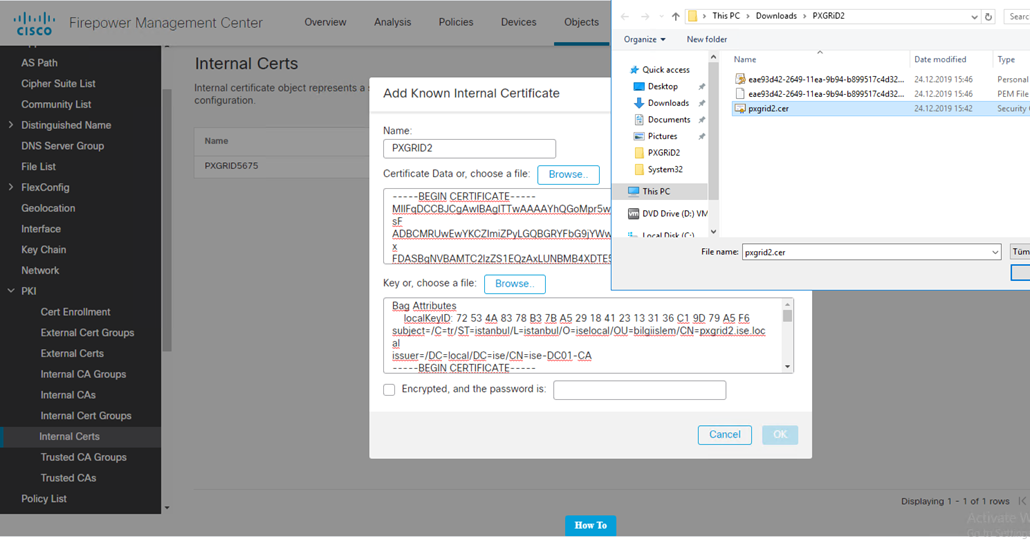Open Key Chain in sidebar
Image resolution: width=1030 pixels, height=541 pixels.
click(x=43, y=249)
